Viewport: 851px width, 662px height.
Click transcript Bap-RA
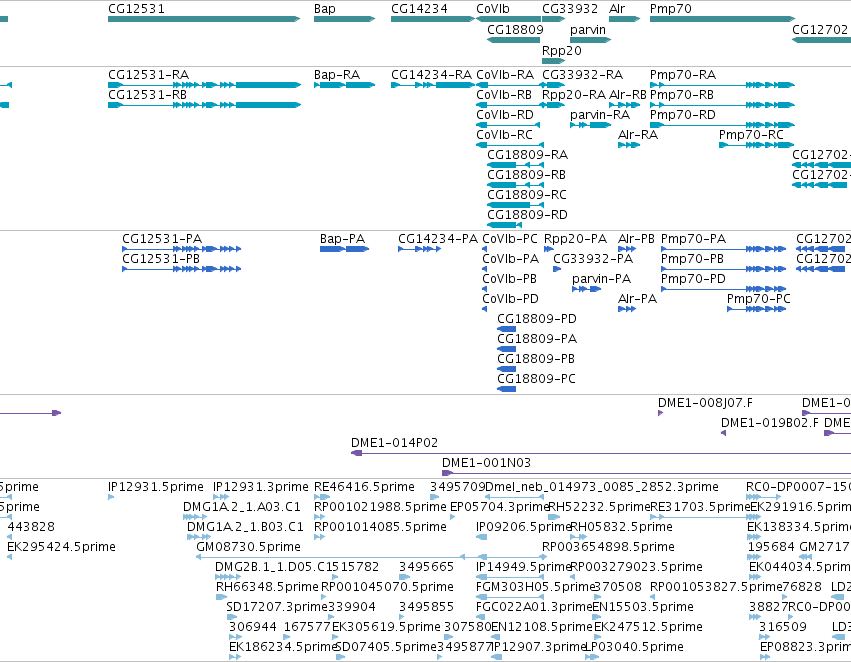pos(344,85)
